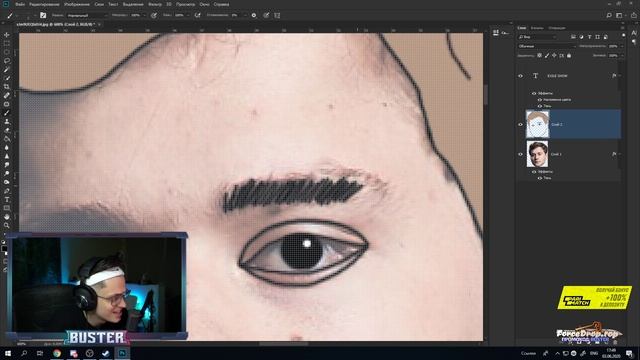Filter layers by adjustment layers icon
640x360 pixels.
point(581,37)
